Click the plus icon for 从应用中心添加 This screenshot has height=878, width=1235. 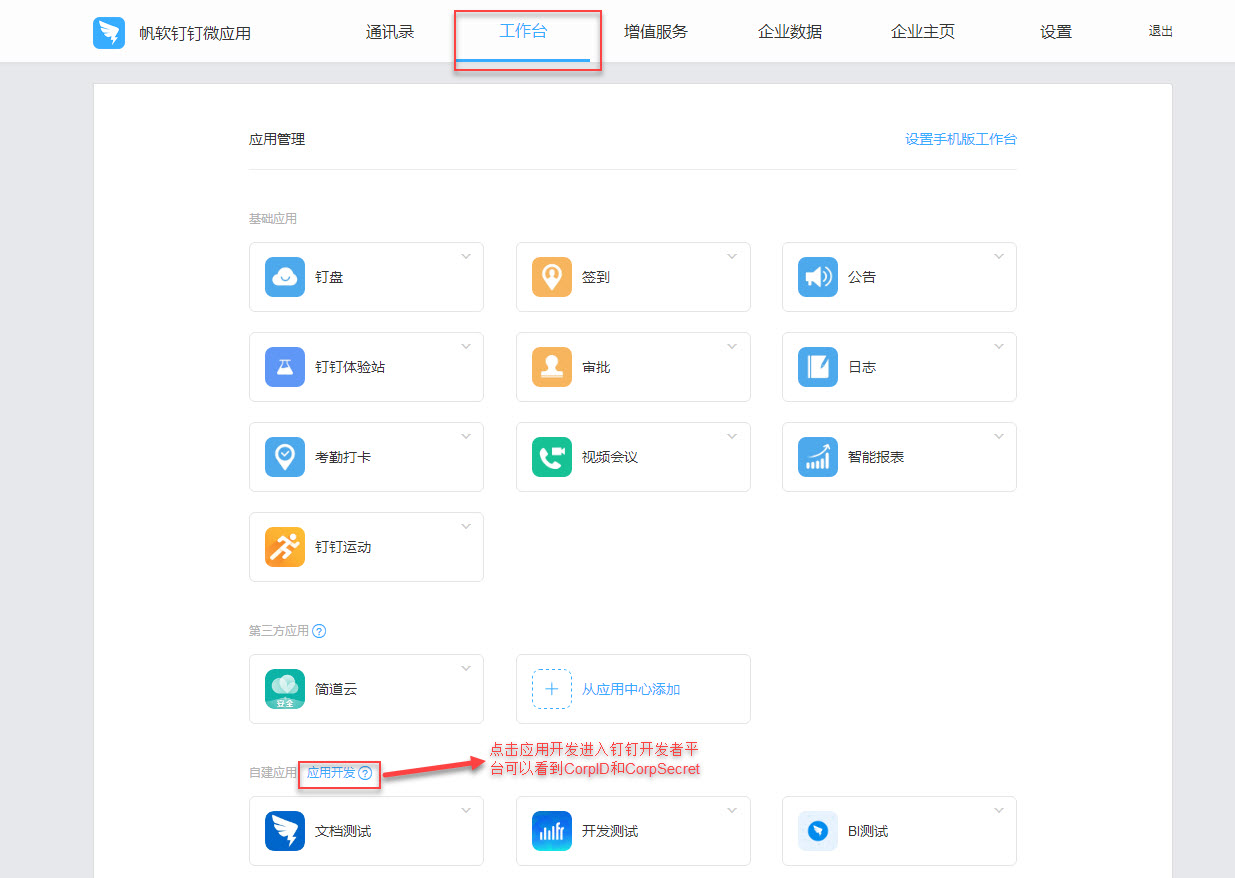552,689
